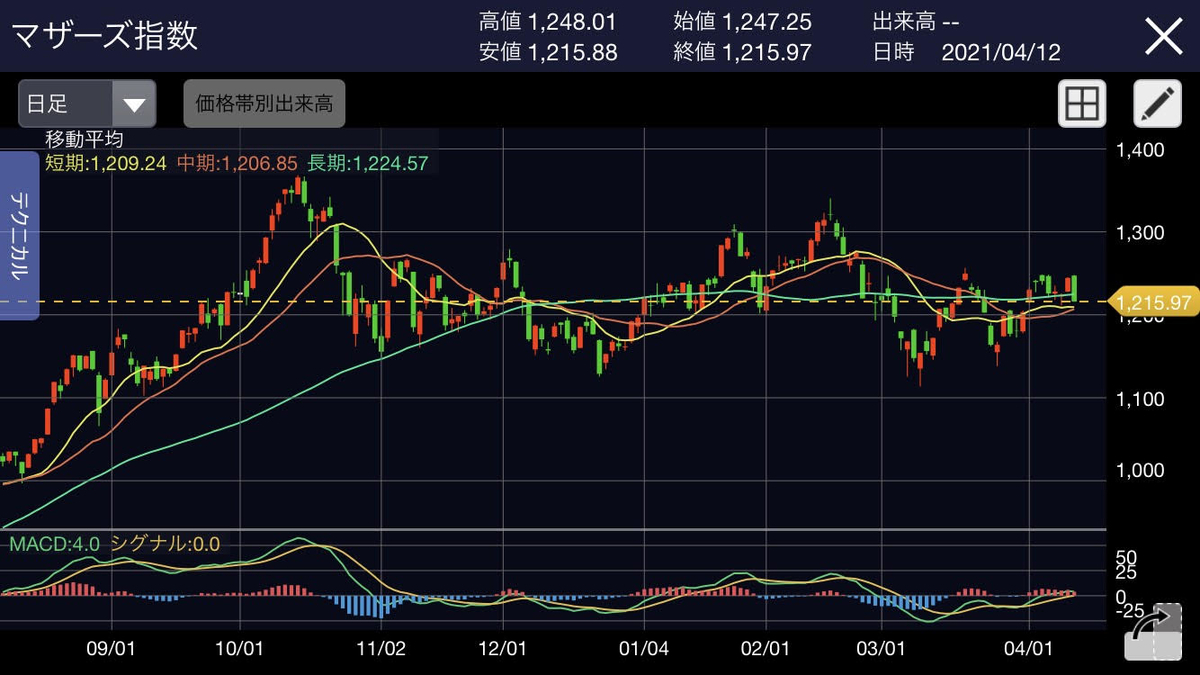Tap the 中期:1,206.85 moving average label

(x=237, y=164)
